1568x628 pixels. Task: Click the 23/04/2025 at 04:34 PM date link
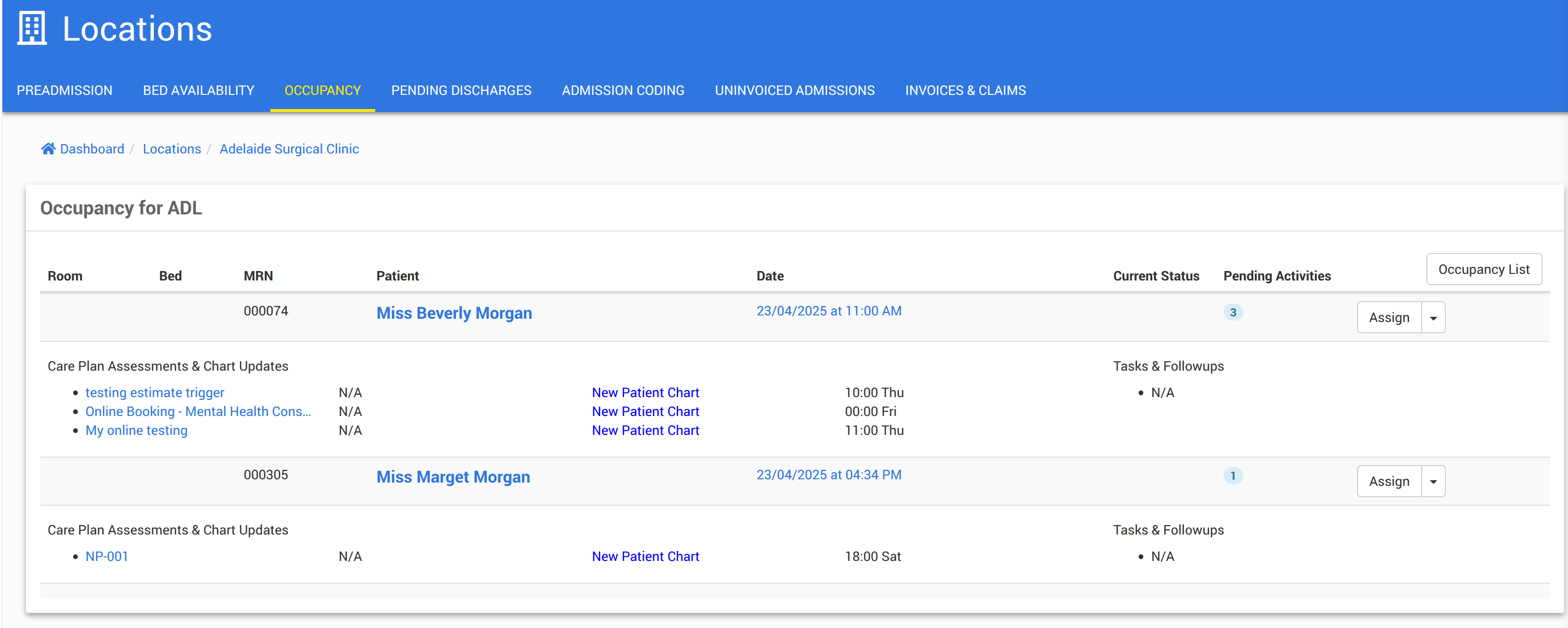click(x=829, y=475)
